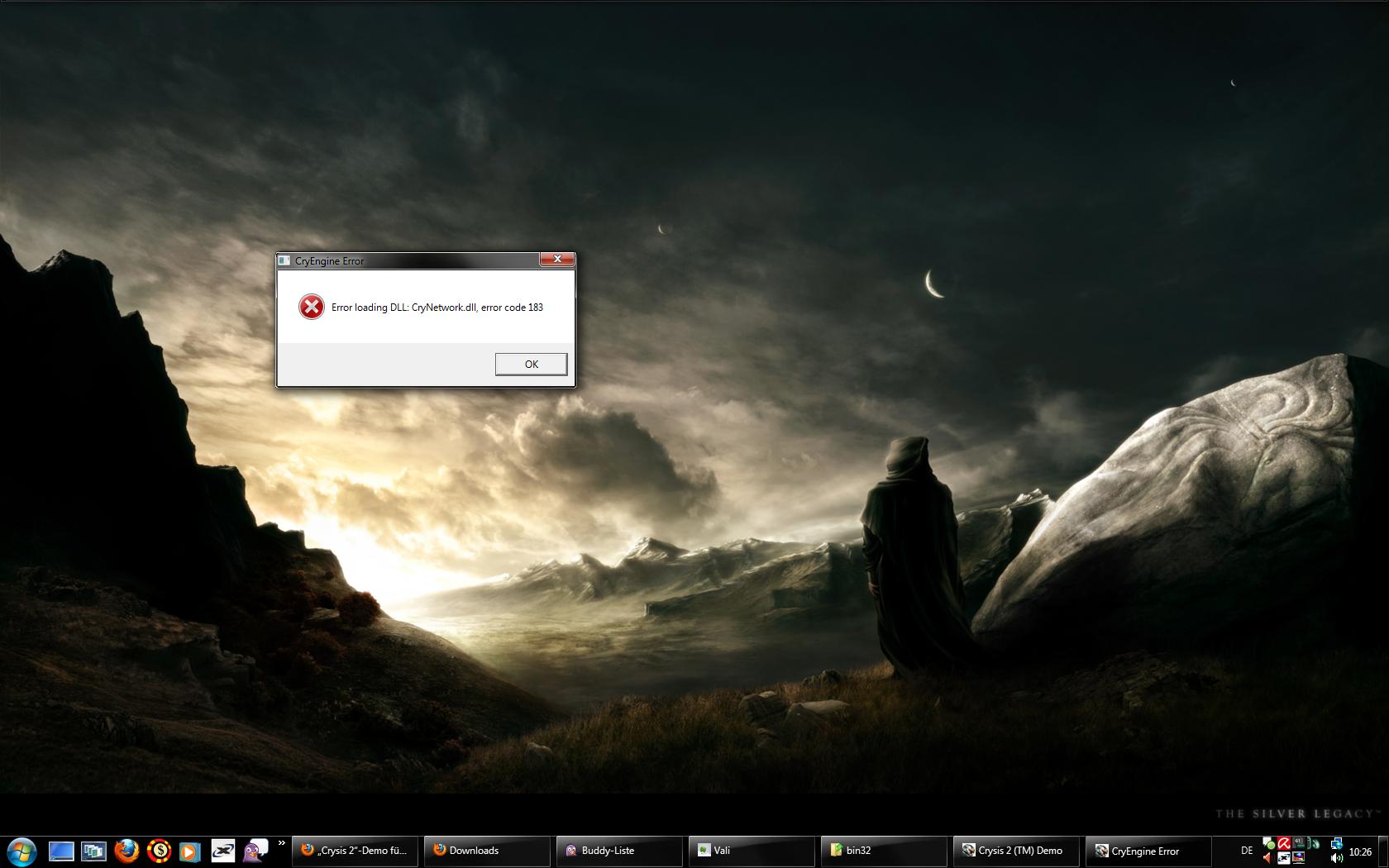
Task: Click CryEngine Error taskbar button
Action: pos(1148,851)
